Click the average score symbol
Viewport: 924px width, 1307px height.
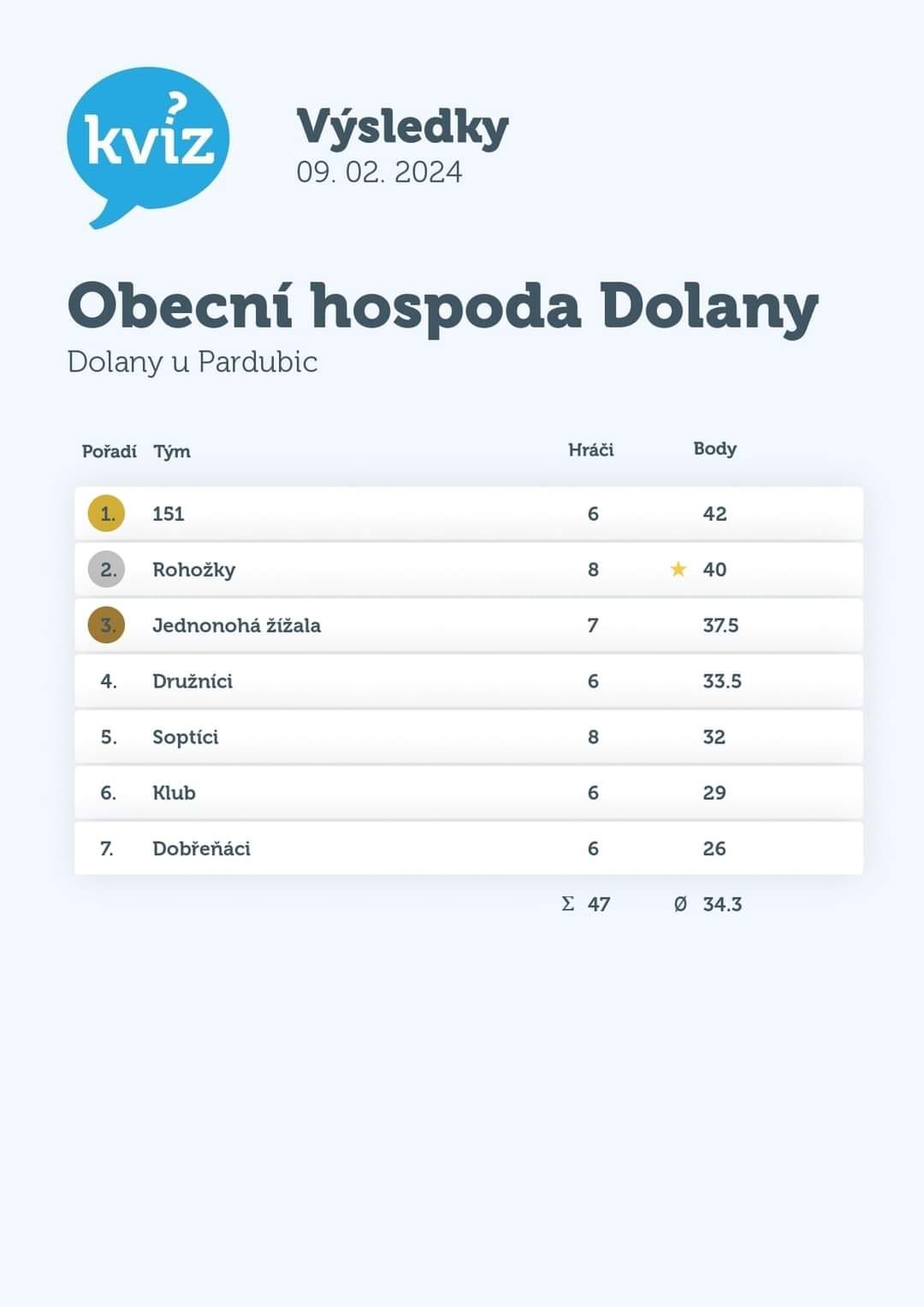click(680, 904)
